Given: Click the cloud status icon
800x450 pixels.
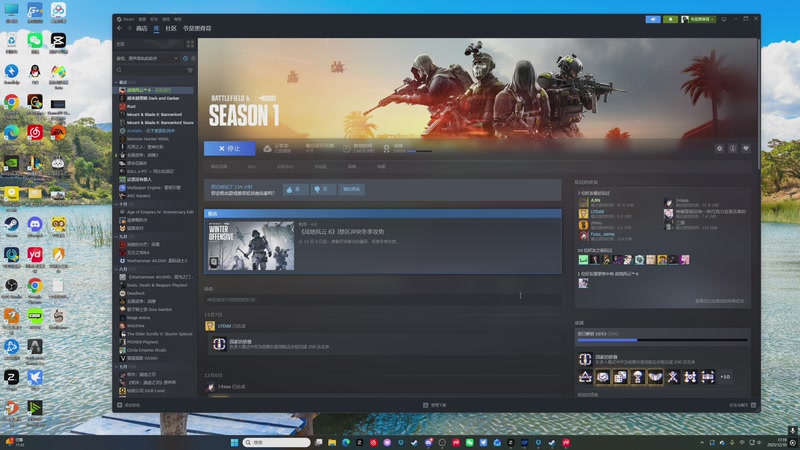Looking at the screenshot, I should click(x=267, y=148).
